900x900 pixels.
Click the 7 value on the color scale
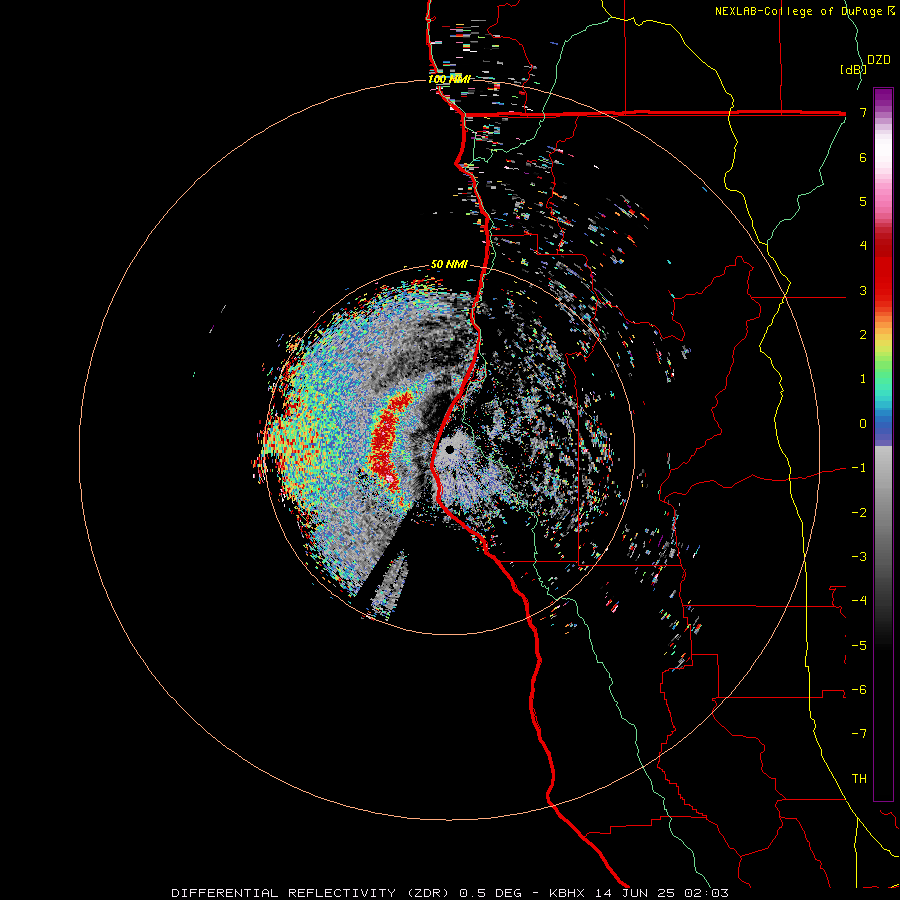pyautogui.click(x=863, y=112)
